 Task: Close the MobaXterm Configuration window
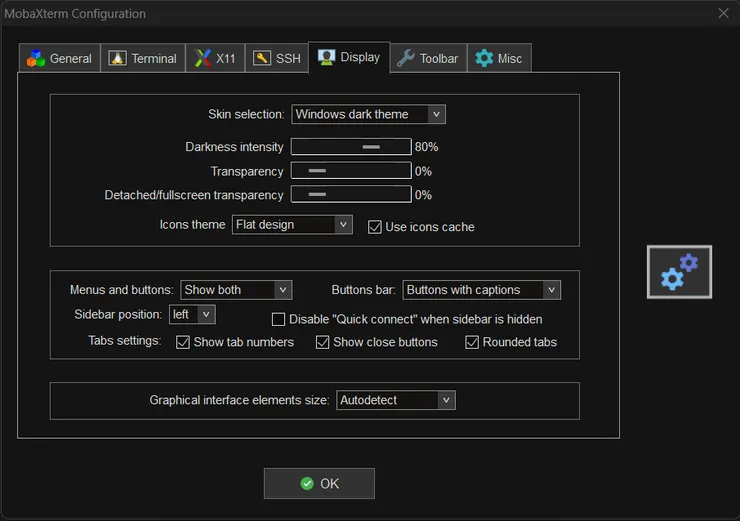point(723,13)
